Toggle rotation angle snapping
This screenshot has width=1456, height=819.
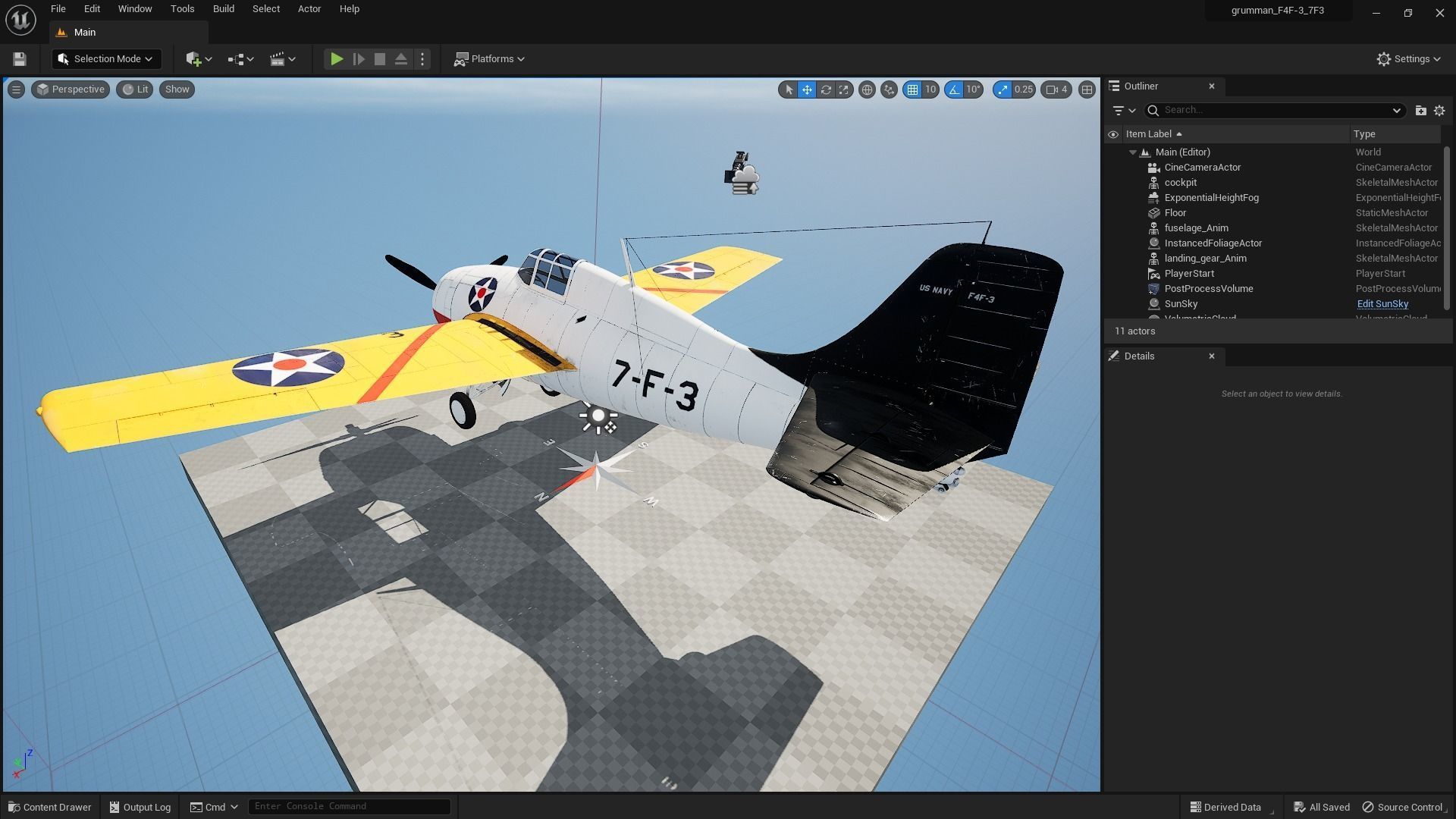pyautogui.click(x=954, y=89)
